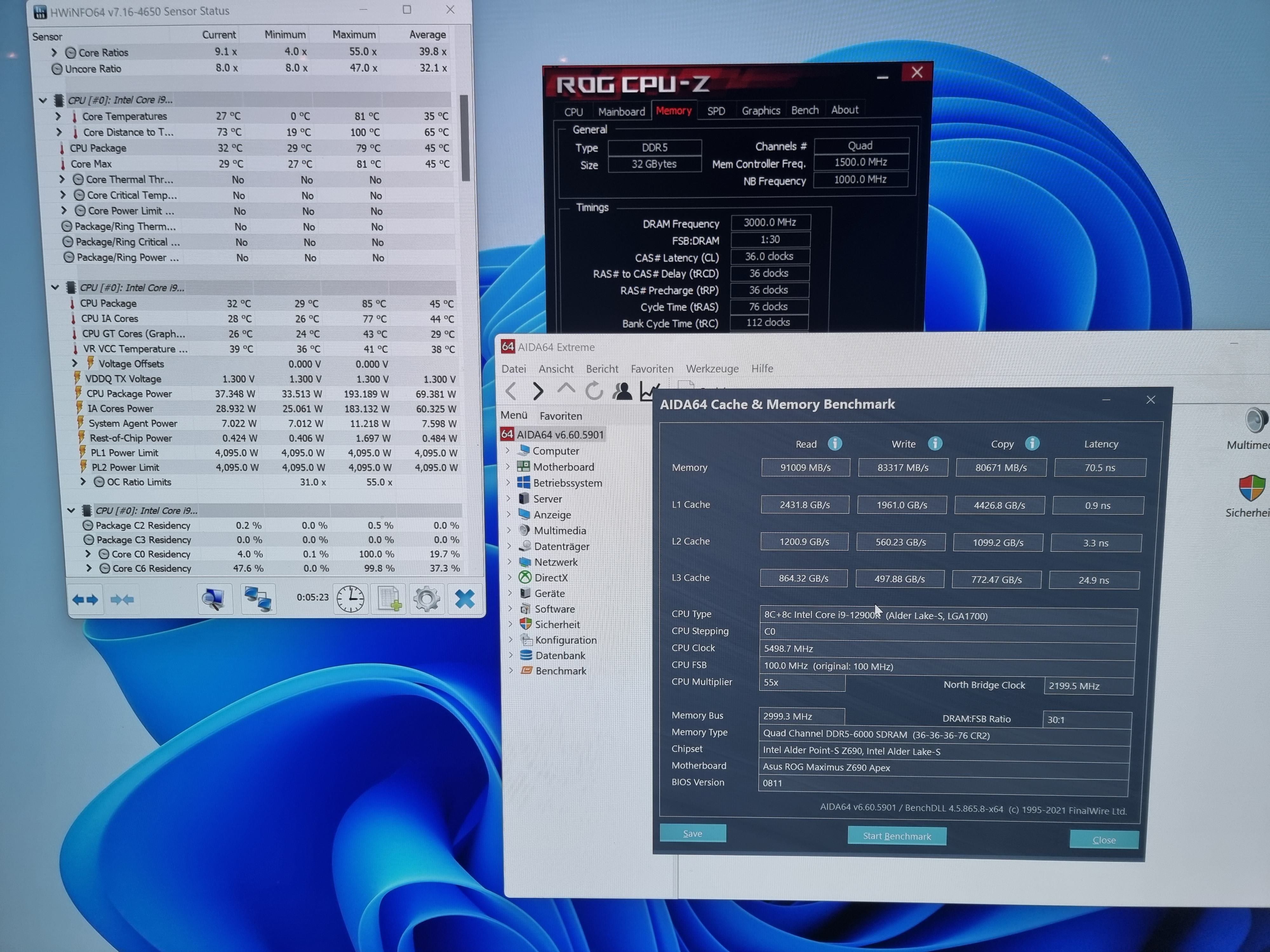Switch to Graphics tab in CPU-Z
The image size is (1270, 952).
tap(761, 110)
